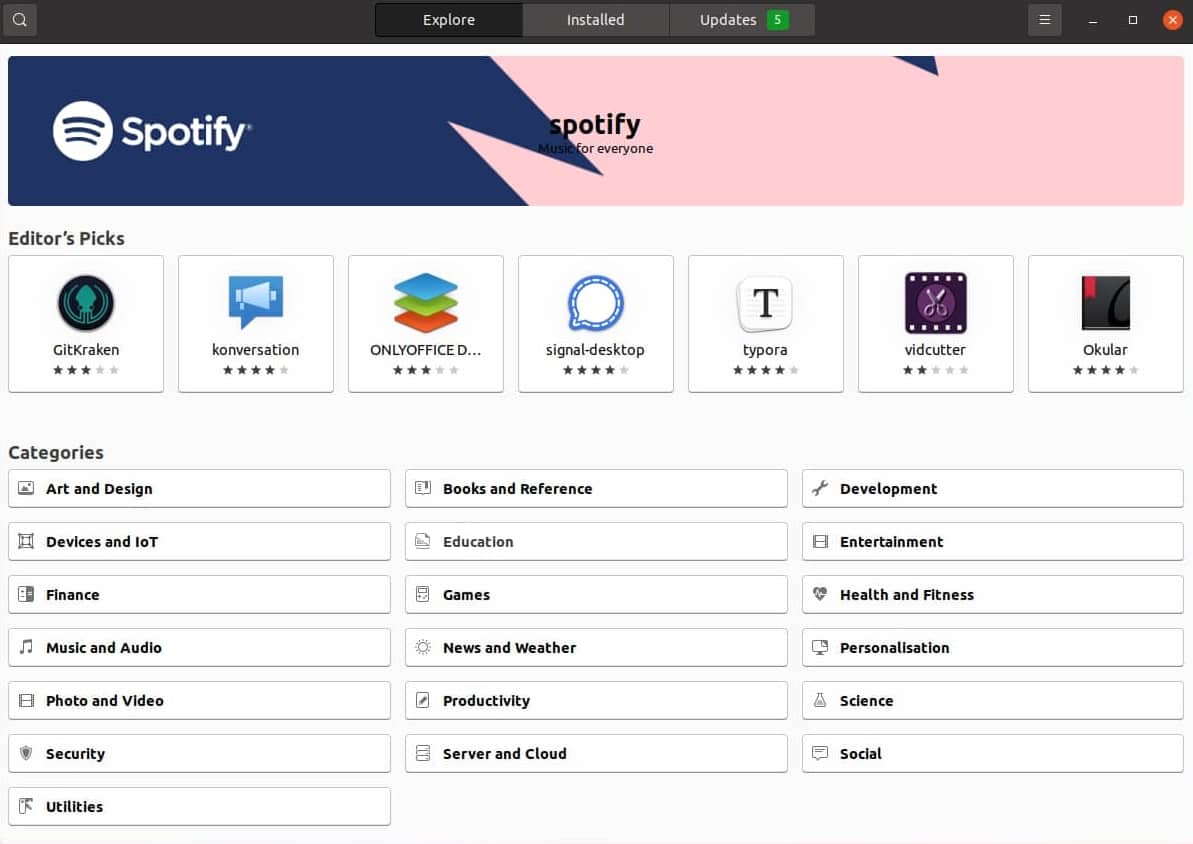Switch to the Installed tab
The height and width of the screenshot is (844, 1193).
pyautogui.click(x=596, y=20)
